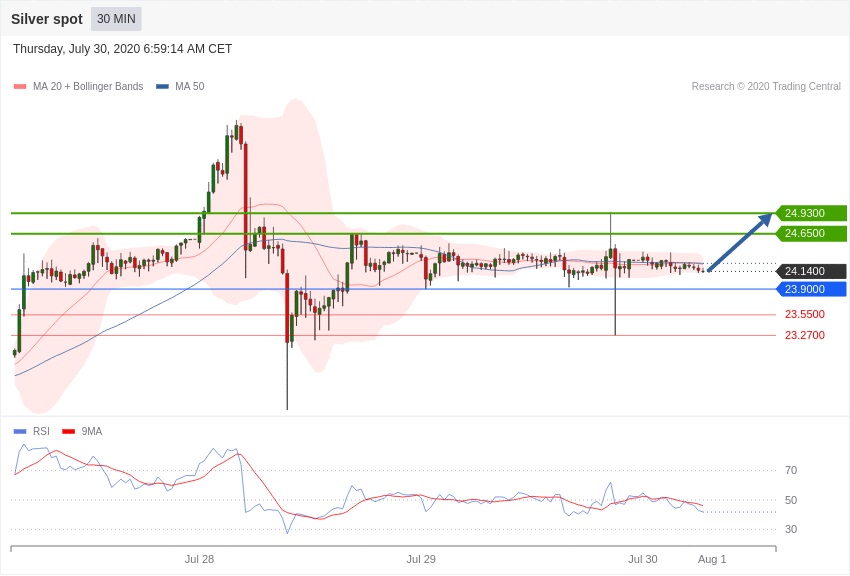Click the 30 MIN timeframe badge
The image size is (850, 576).
[116, 19]
